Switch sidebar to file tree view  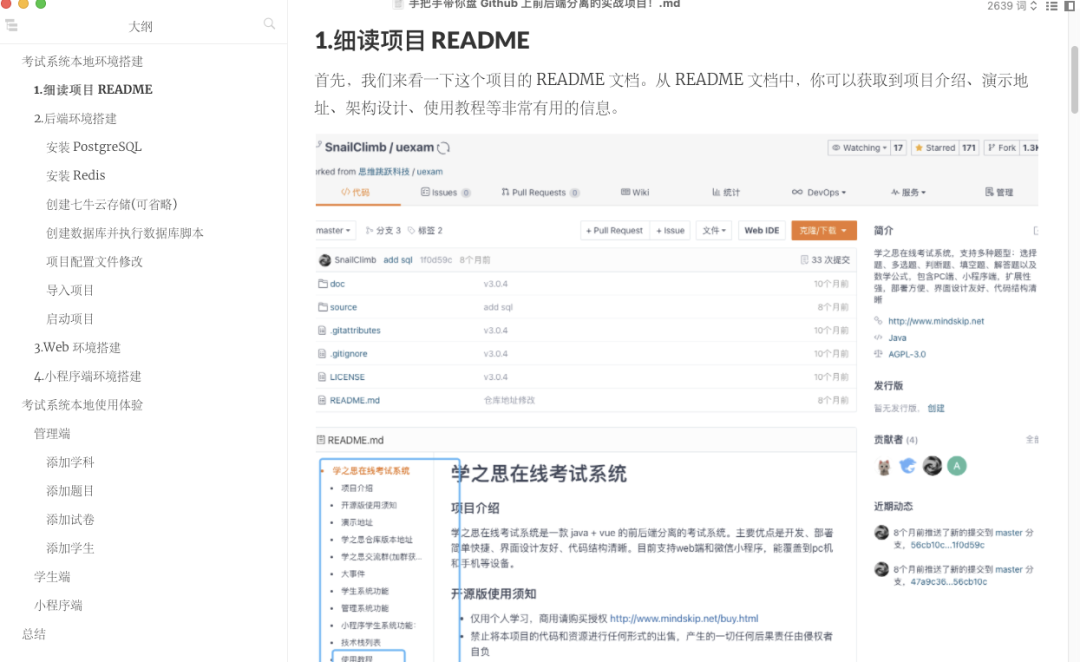click(x=11, y=25)
